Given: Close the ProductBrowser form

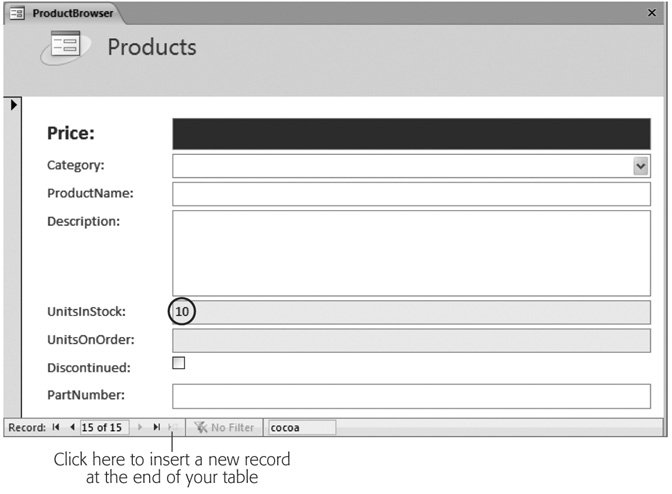Looking at the screenshot, I should [652, 13].
